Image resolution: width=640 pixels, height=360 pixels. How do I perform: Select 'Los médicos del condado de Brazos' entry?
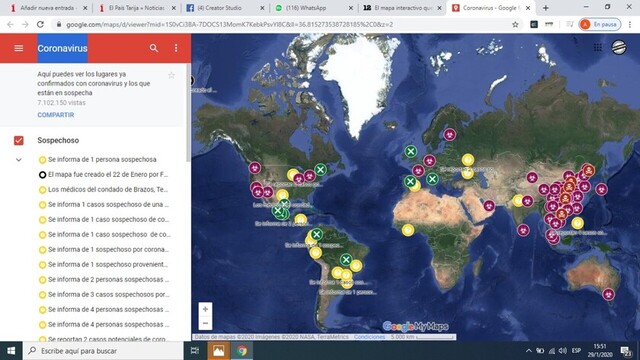(102, 190)
